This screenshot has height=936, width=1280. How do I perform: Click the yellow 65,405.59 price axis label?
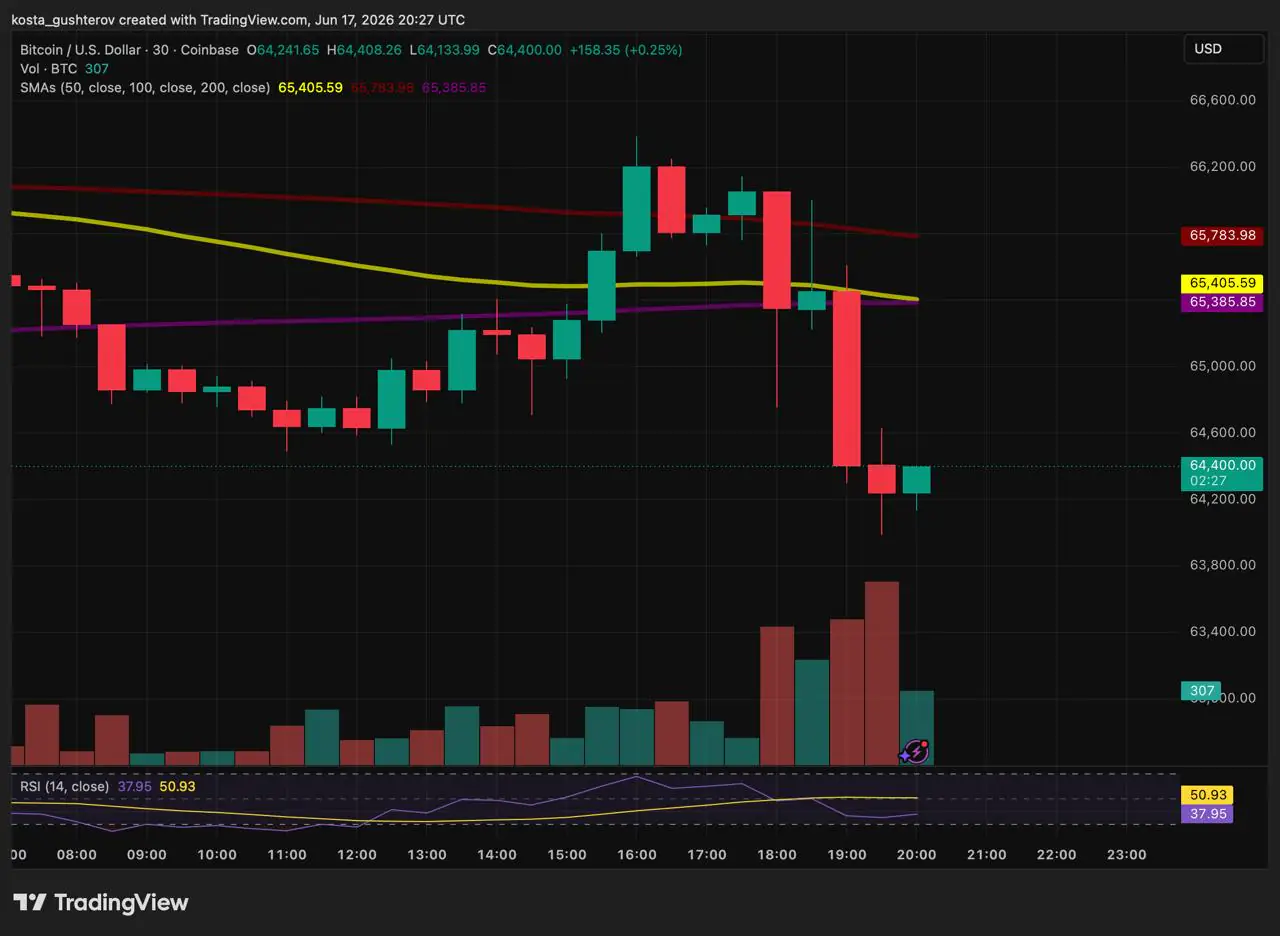pos(1222,283)
